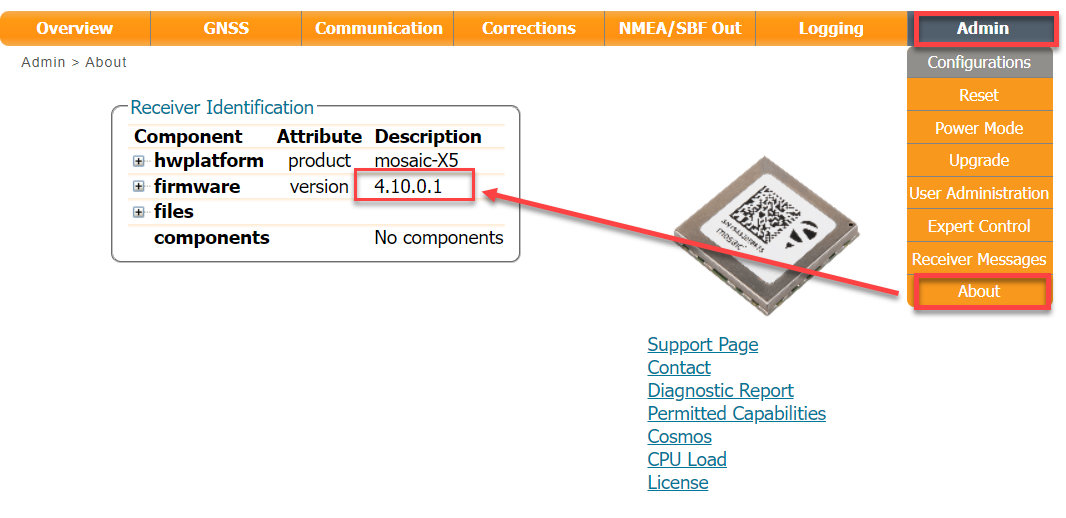Open the GNSS tab

click(225, 28)
